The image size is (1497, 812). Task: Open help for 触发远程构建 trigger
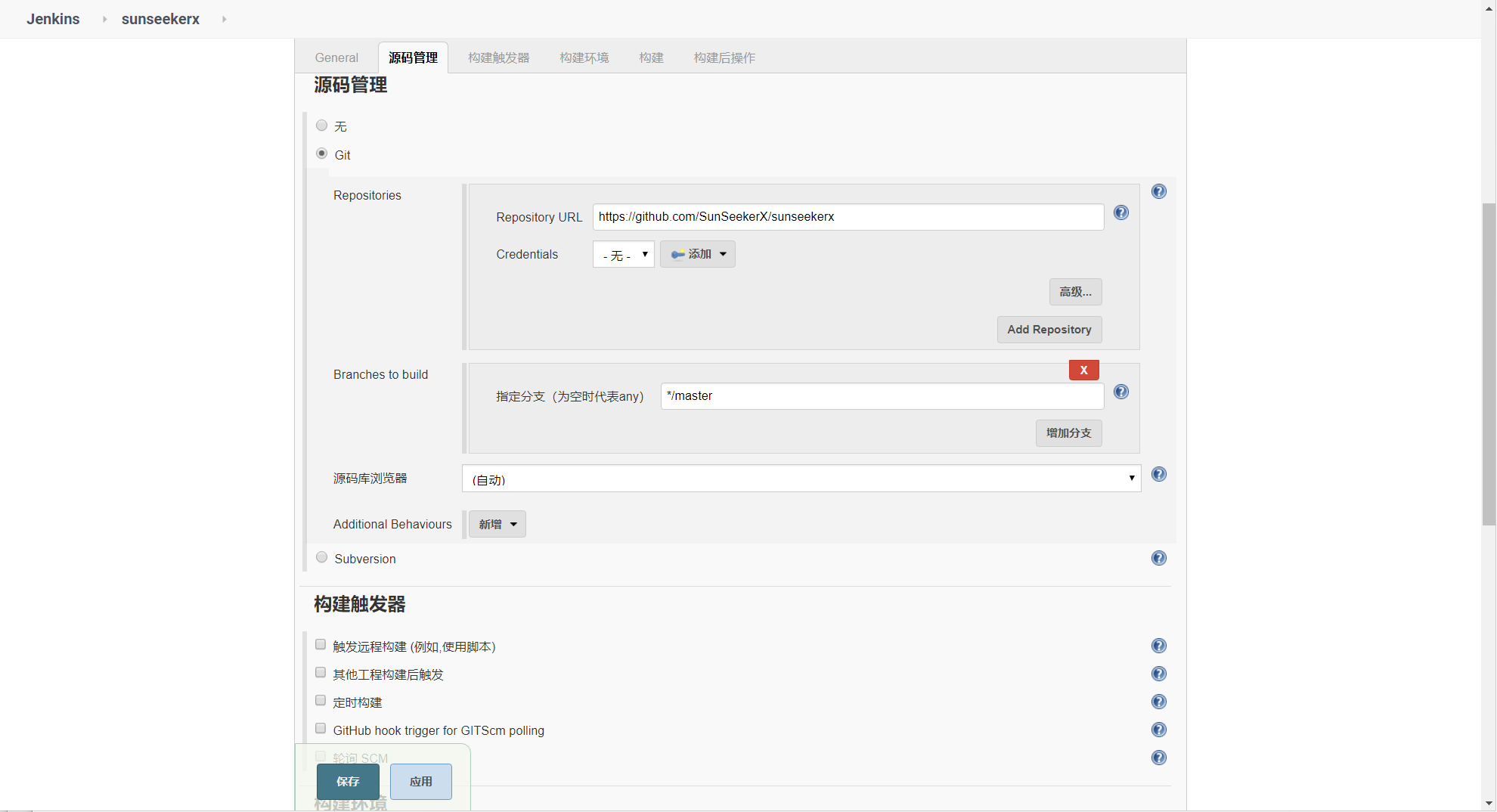point(1158,646)
